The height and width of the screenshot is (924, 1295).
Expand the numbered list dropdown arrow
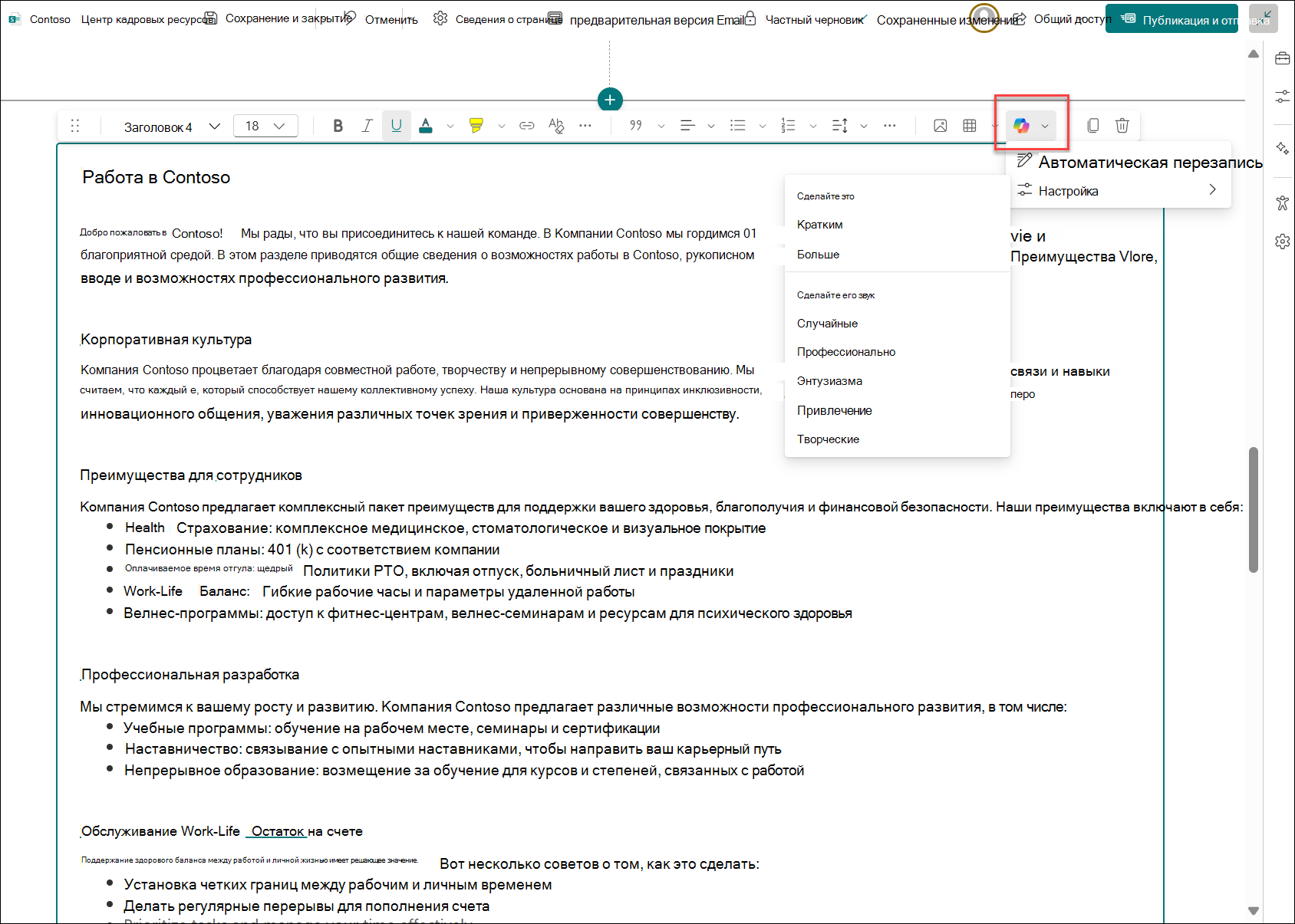[813, 126]
